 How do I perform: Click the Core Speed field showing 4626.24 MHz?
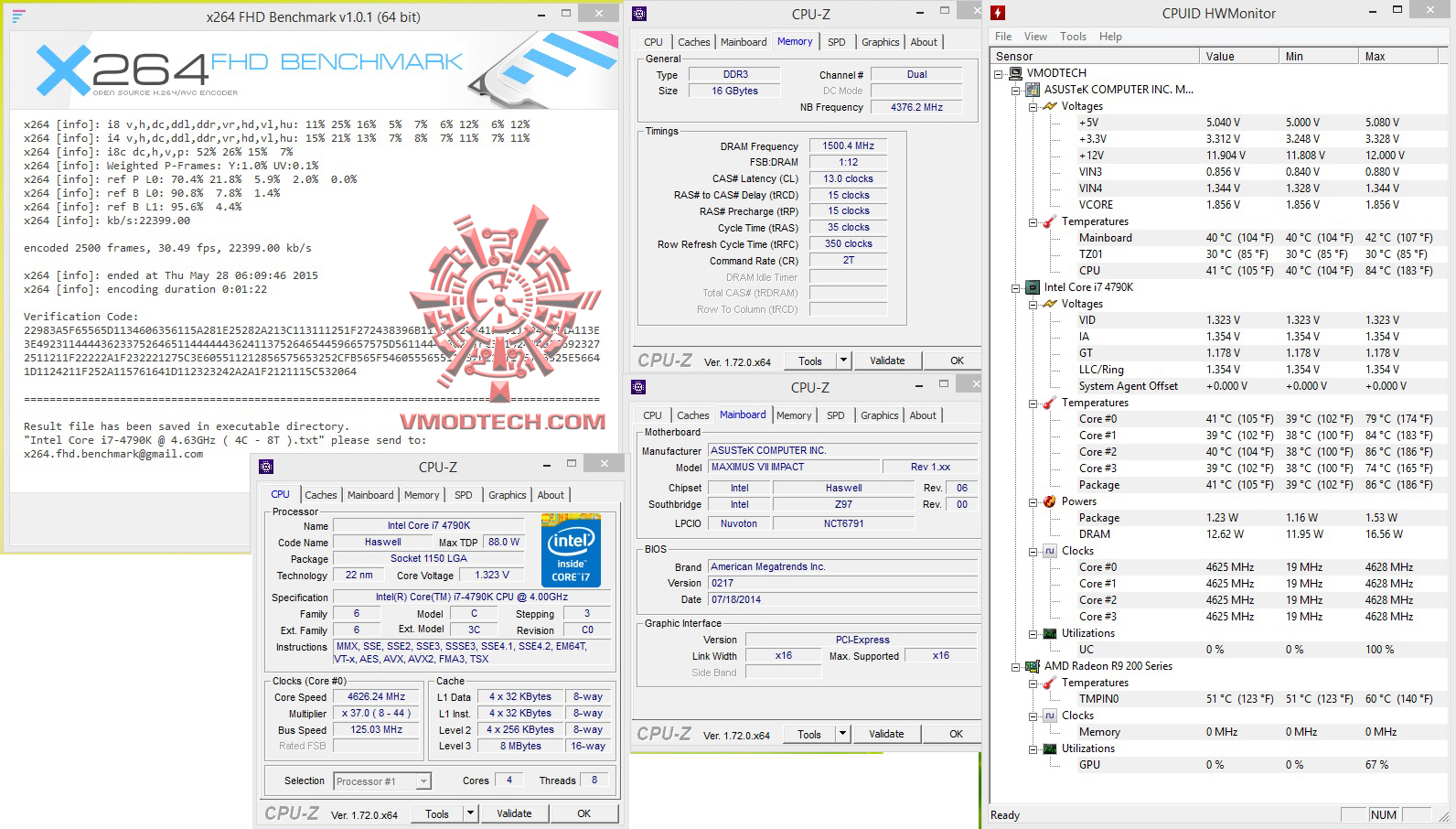pyautogui.click(x=376, y=697)
